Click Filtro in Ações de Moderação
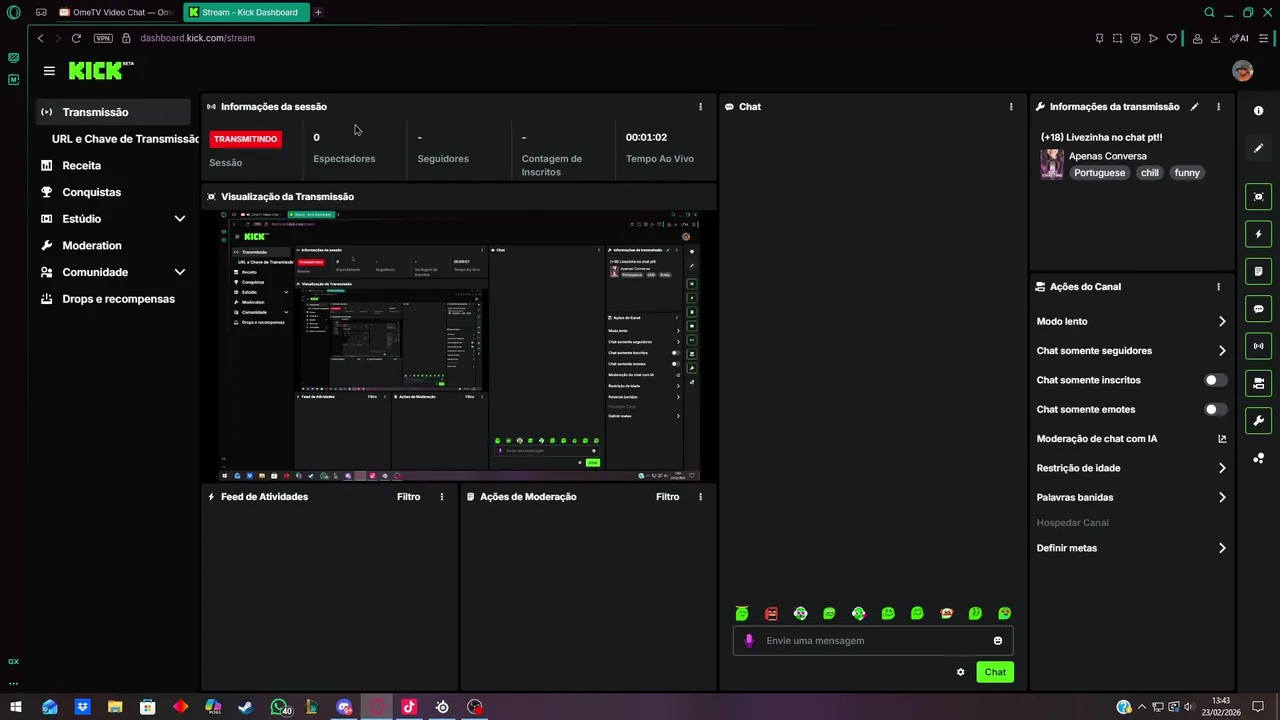 pos(667,497)
